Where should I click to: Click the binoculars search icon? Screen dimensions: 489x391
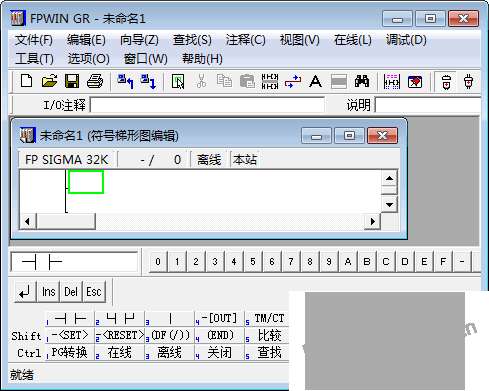point(362,81)
